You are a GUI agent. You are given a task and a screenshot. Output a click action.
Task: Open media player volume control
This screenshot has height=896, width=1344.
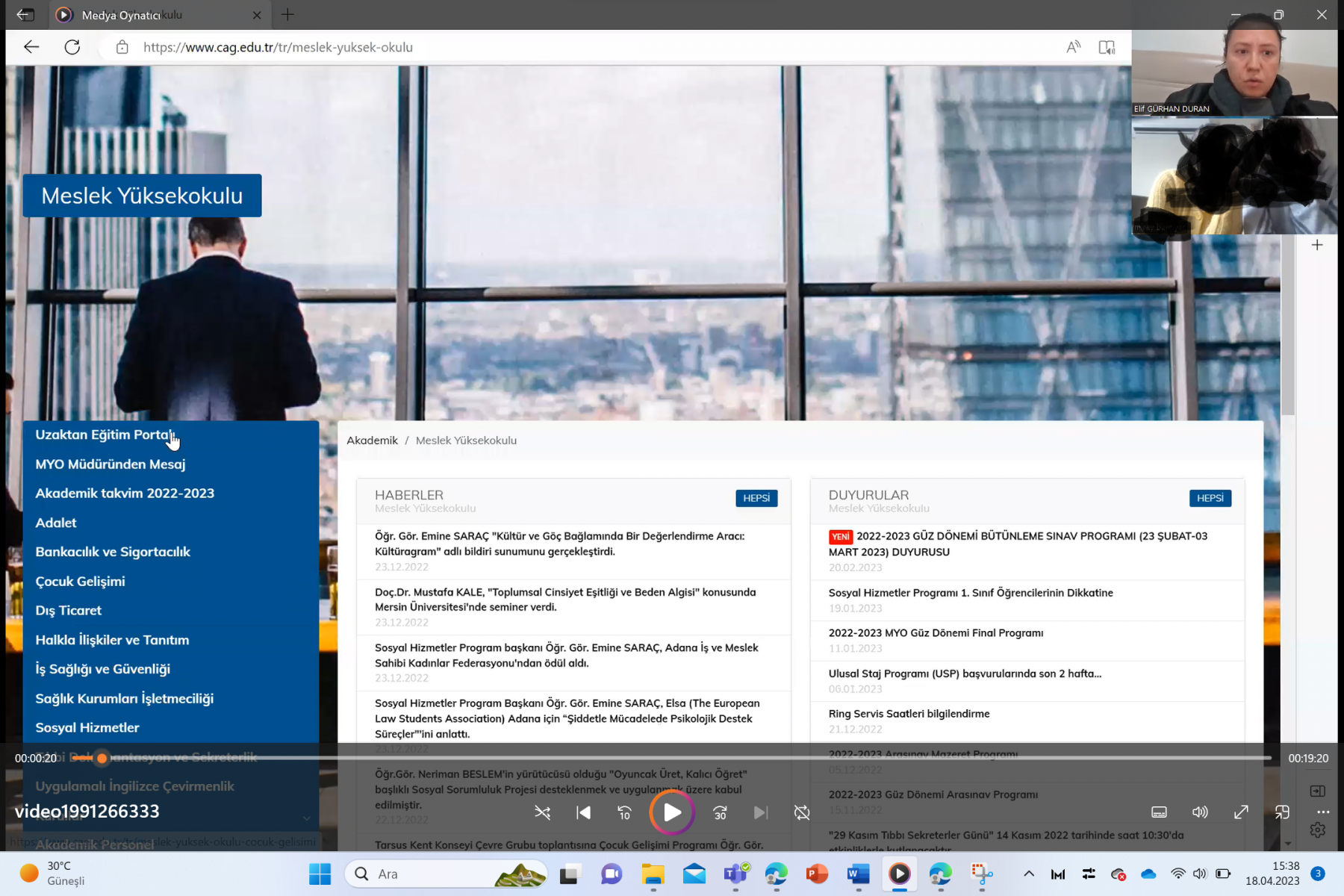[1200, 812]
